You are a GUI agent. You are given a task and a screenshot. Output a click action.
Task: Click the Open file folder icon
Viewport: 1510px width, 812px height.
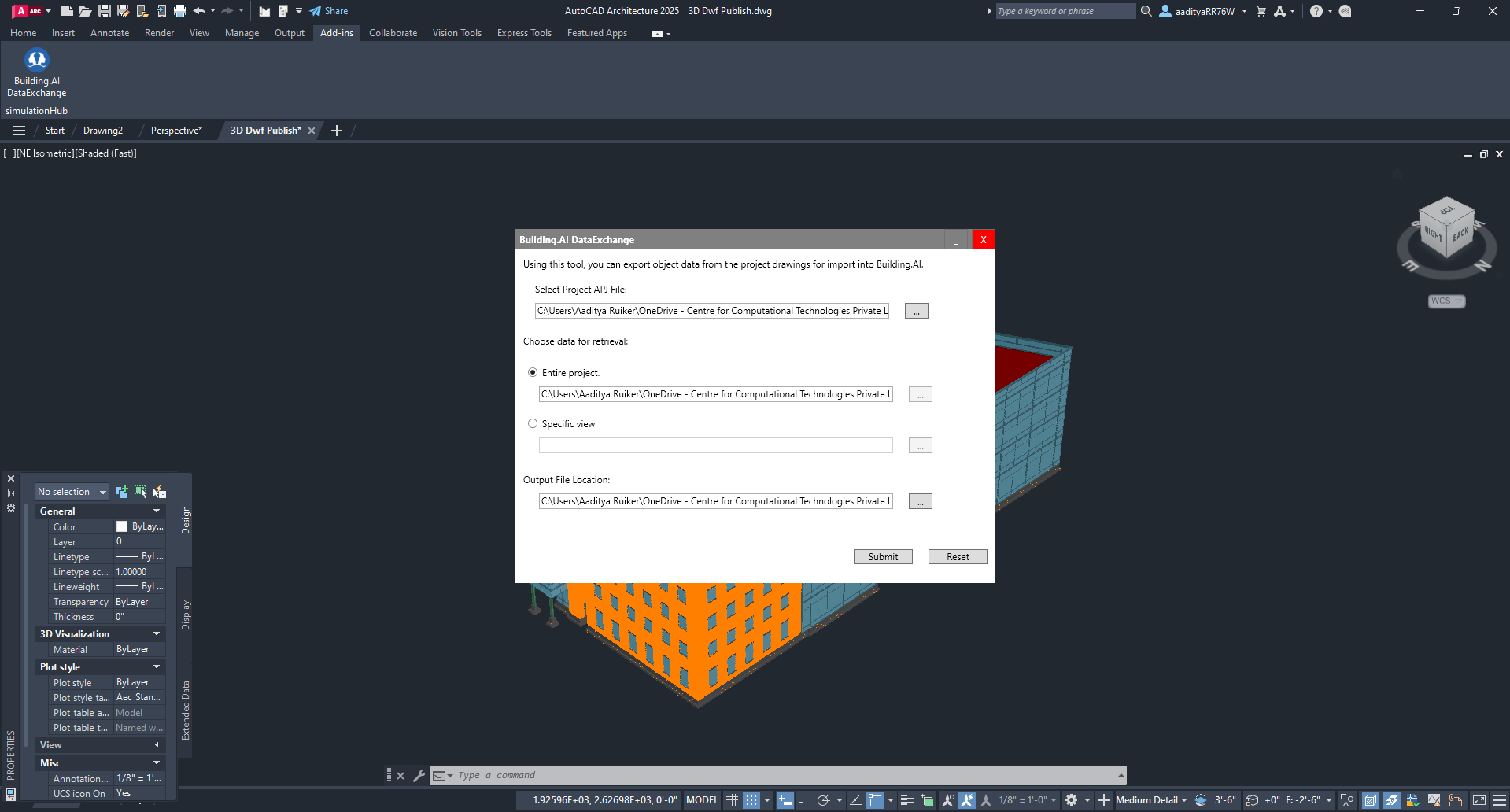coord(86,11)
